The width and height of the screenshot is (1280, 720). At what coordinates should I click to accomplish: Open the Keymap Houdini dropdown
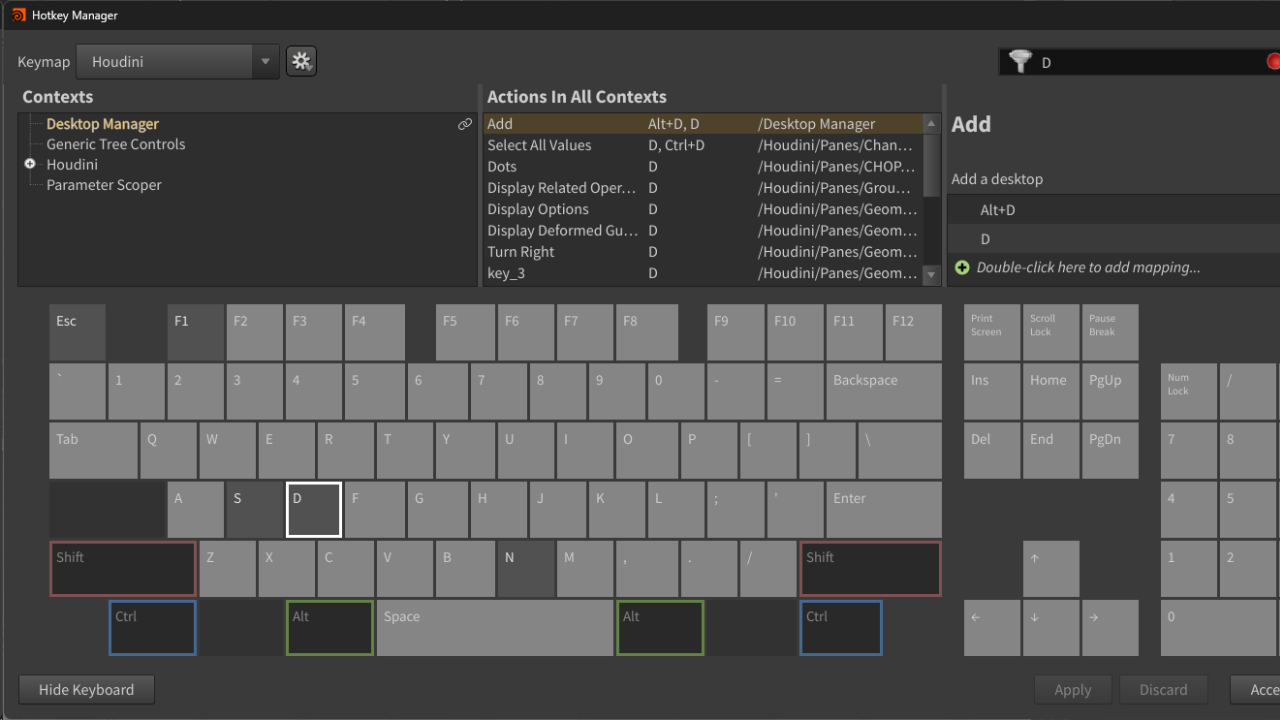[178, 61]
